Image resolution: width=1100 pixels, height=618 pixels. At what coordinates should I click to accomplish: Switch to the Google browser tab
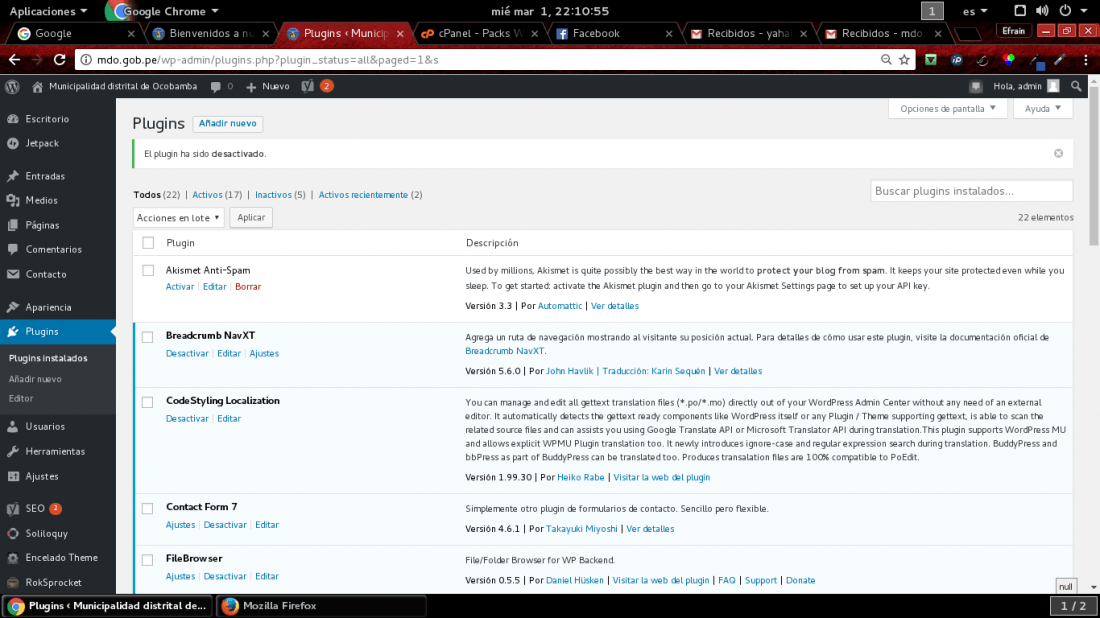click(75, 33)
